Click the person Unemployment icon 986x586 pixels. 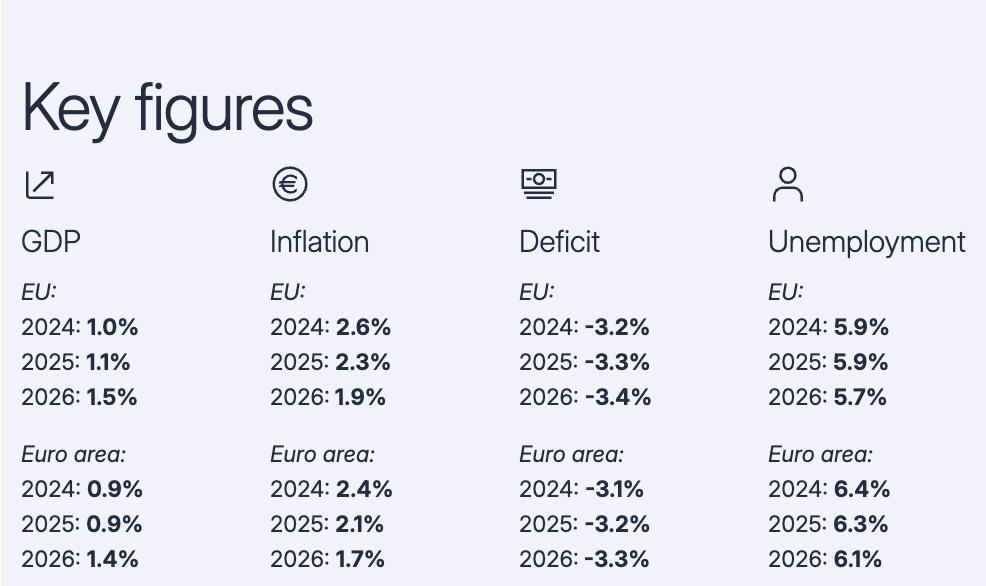[x=787, y=185]
